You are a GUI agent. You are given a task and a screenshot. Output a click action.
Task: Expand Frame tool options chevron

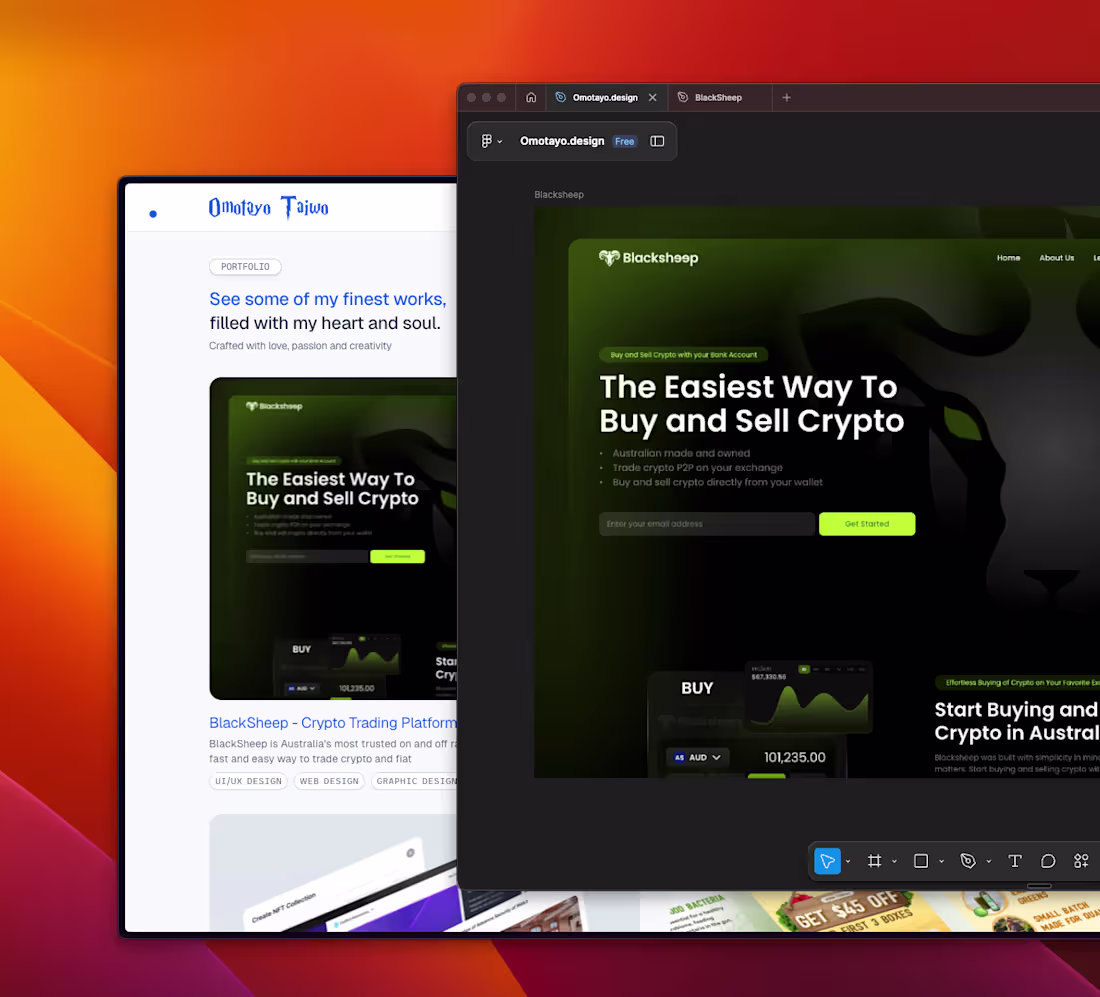[x=894, y=862]
